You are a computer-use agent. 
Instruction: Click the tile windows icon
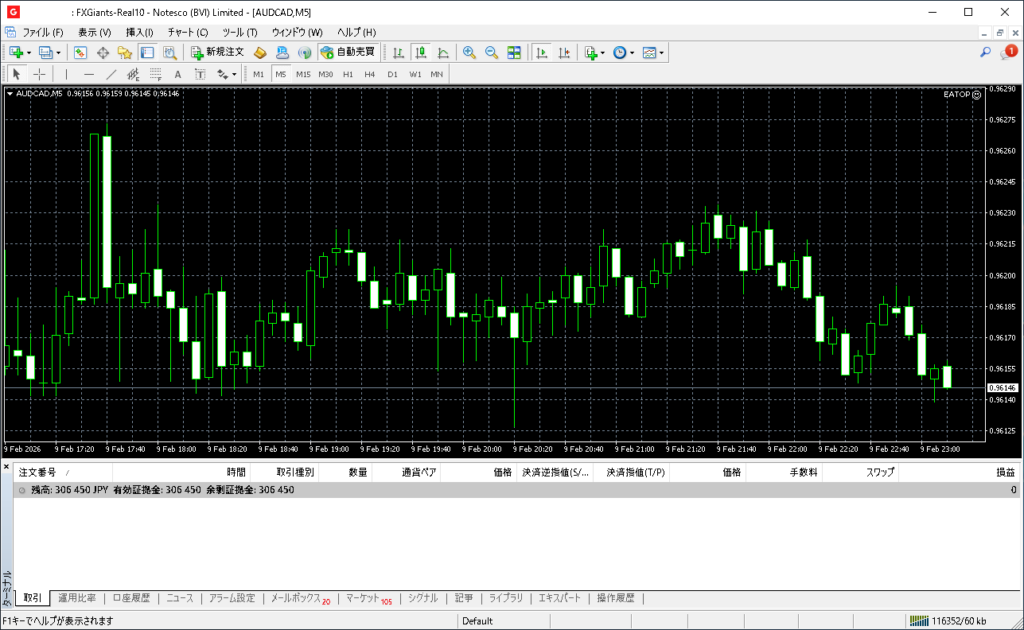[x=514, y=52]
